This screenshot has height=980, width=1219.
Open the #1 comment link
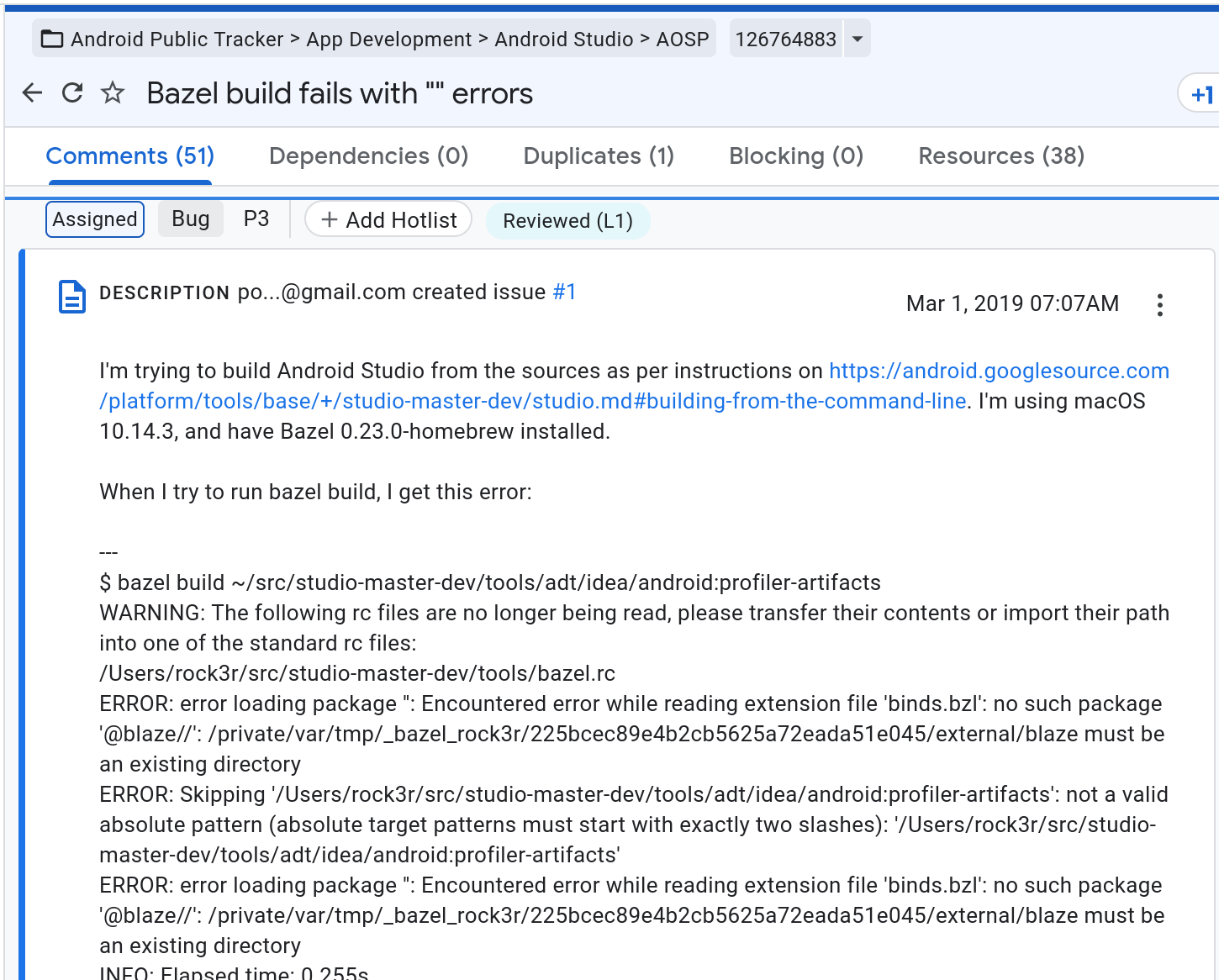pyautogui.click(x=564, y=292)
